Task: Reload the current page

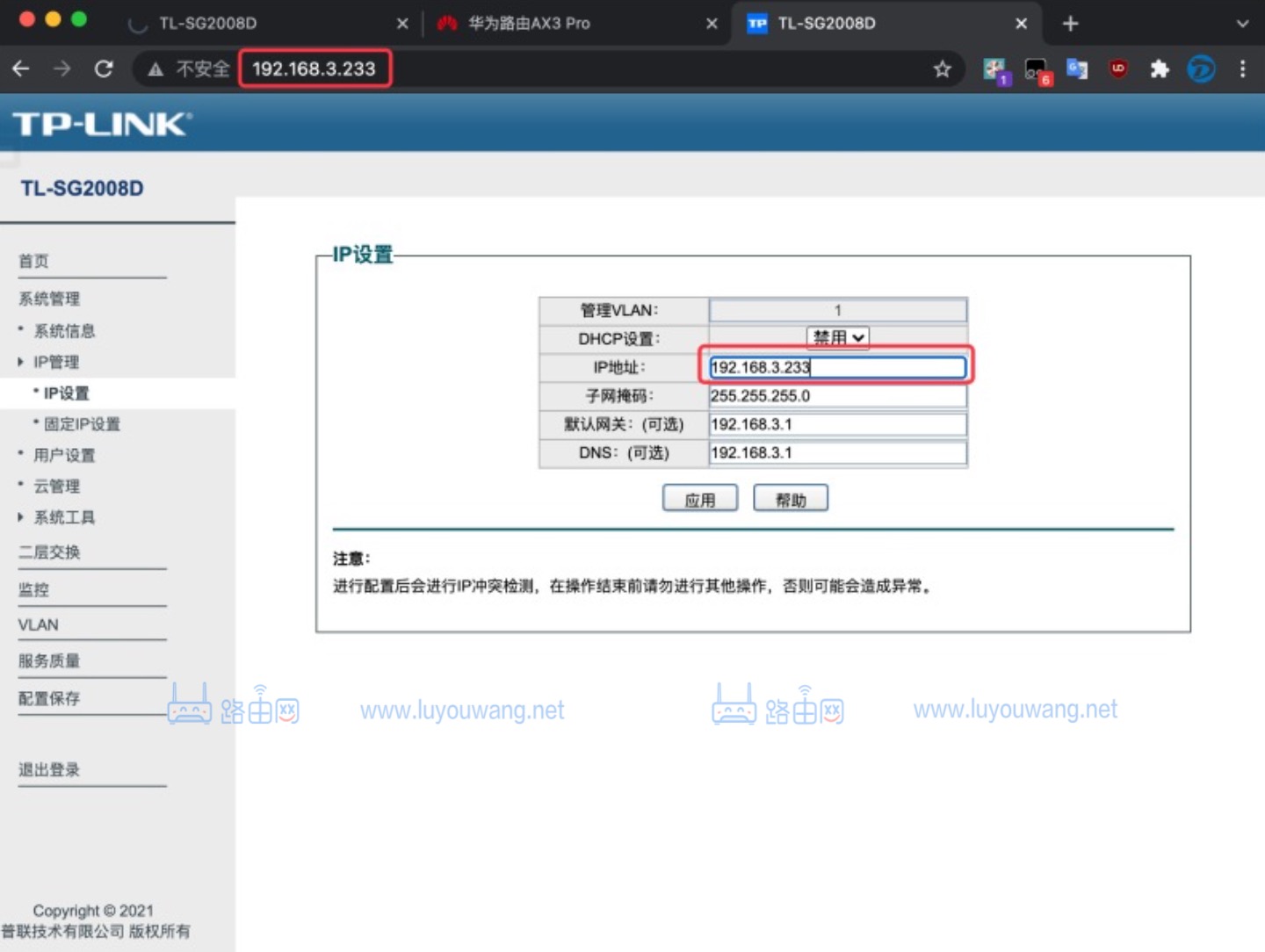Action: tap(104, 69)
